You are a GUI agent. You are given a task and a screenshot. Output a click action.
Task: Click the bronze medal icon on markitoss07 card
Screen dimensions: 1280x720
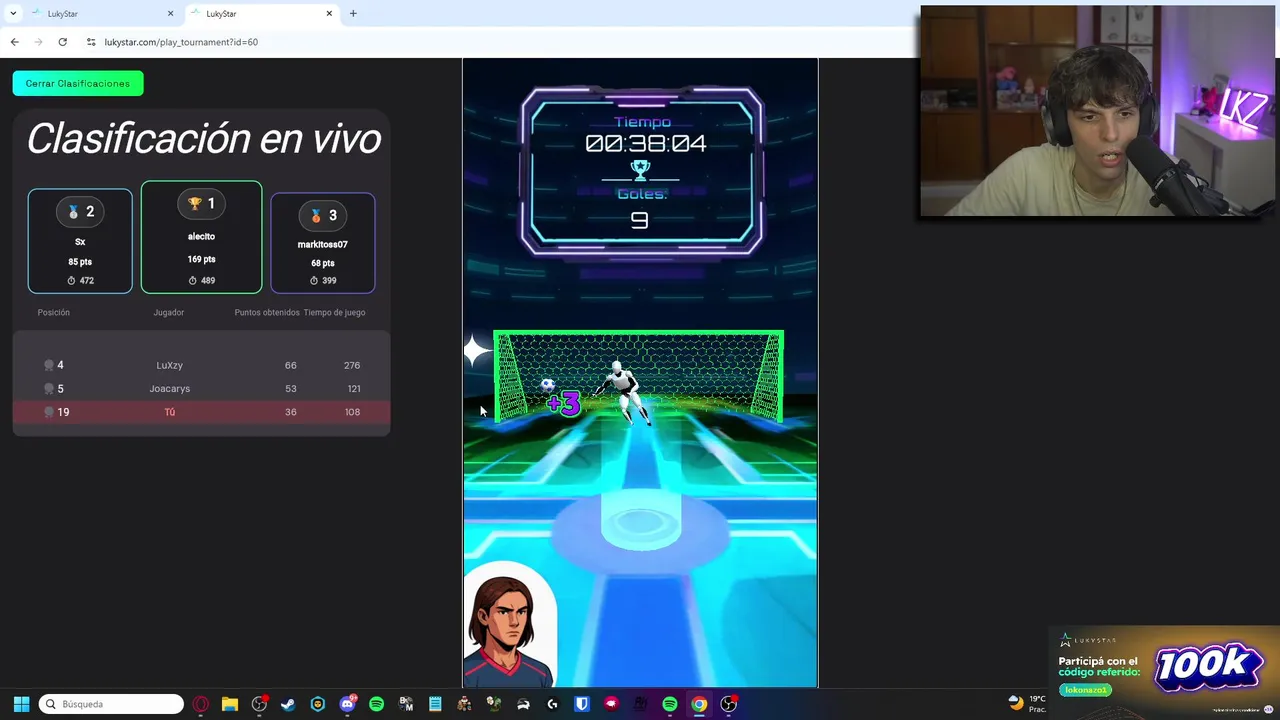coord(316,216)
